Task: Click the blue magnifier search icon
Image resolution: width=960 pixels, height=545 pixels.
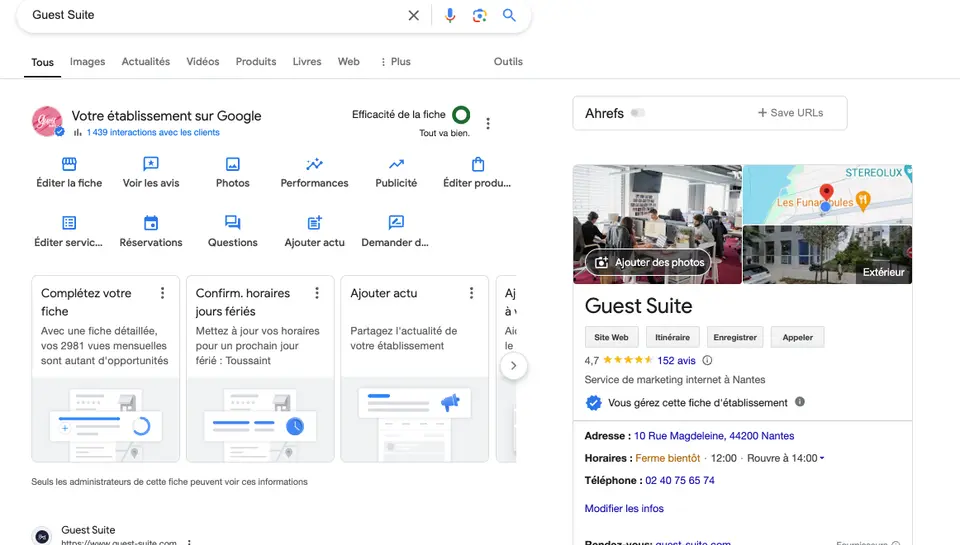Action: coord(509,15)
